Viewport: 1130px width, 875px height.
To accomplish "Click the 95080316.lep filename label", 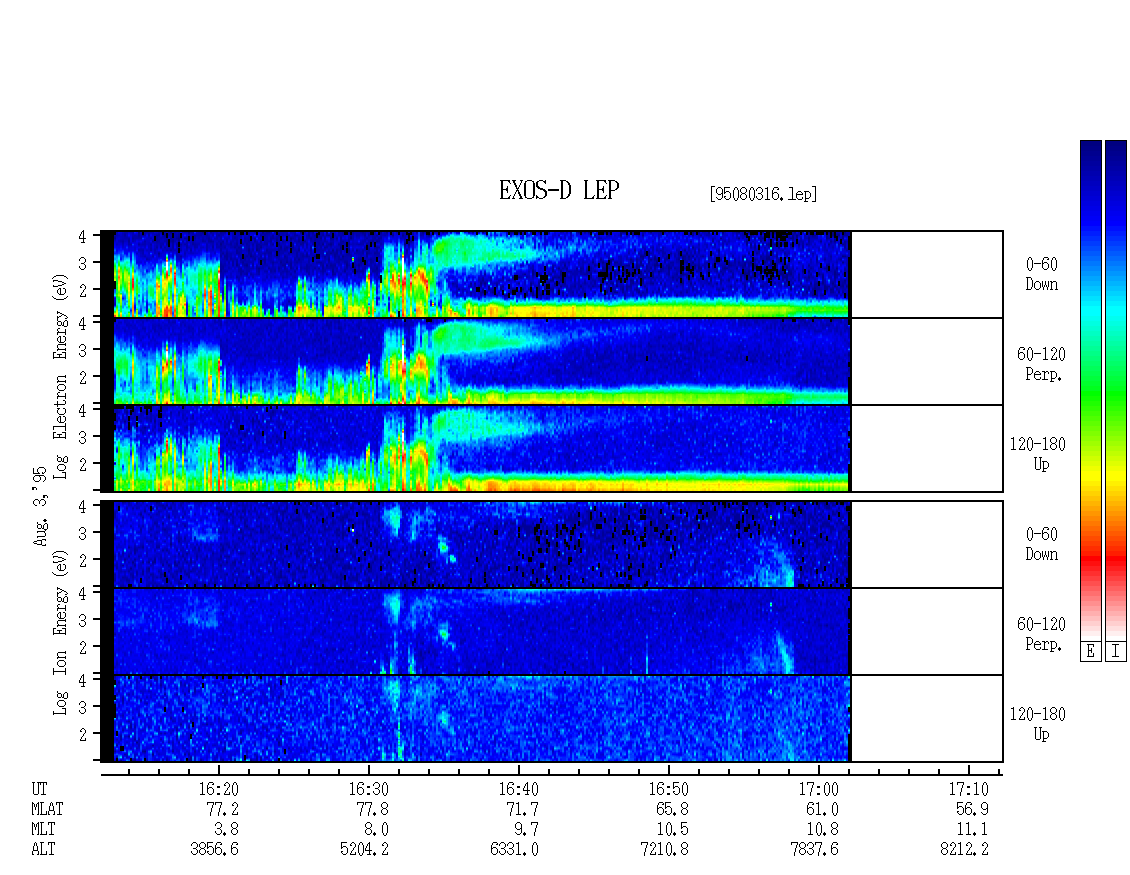I will (763, 194).
